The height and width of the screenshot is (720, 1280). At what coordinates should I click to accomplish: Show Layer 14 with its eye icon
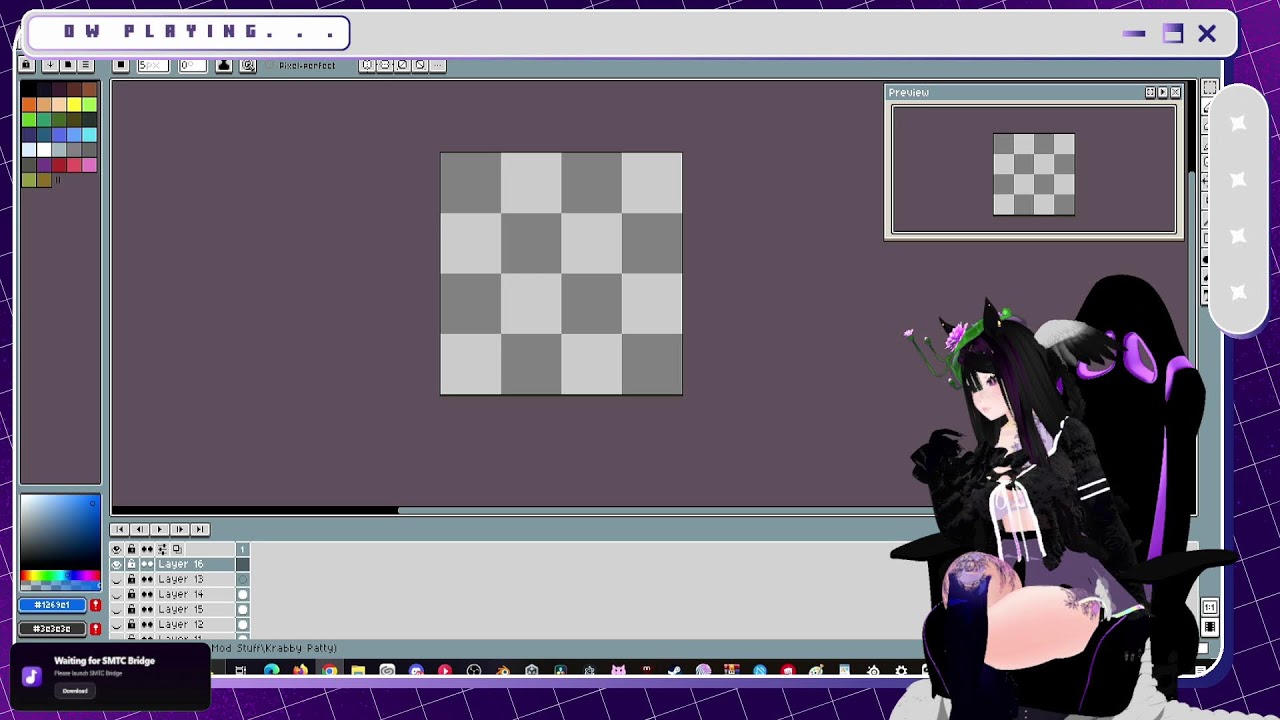click(x=117, y=594)
